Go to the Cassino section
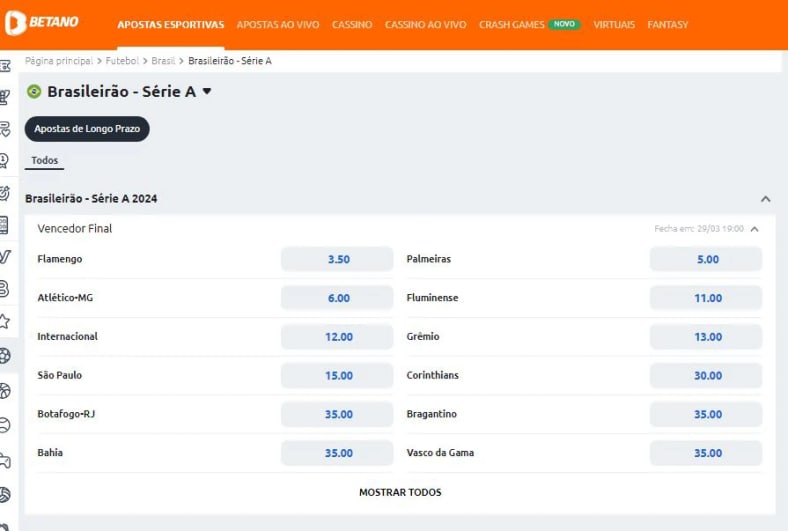 tap(352, 25)
